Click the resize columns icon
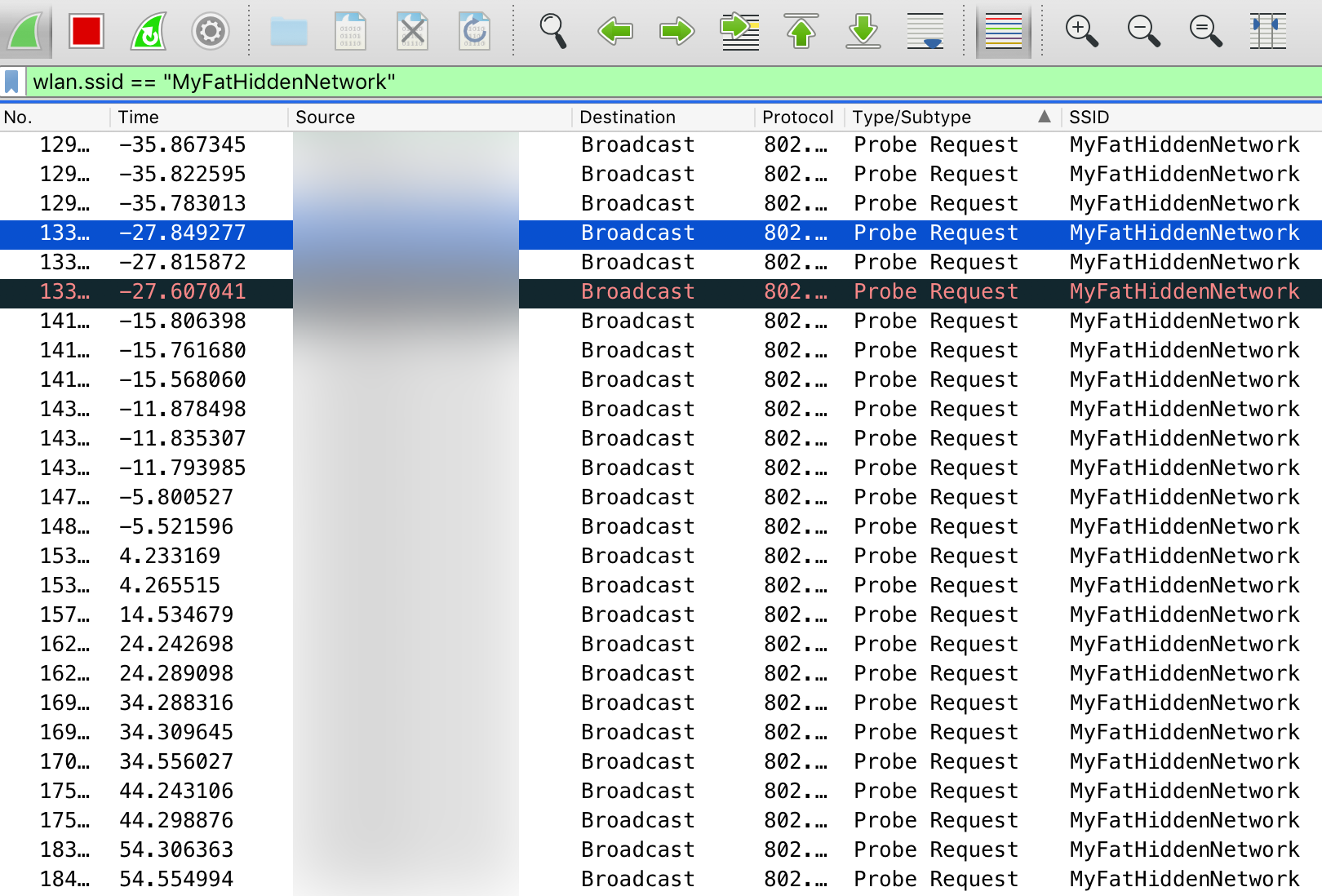The height and width of the screenshot is (896, 1322). coord(1267,31)
